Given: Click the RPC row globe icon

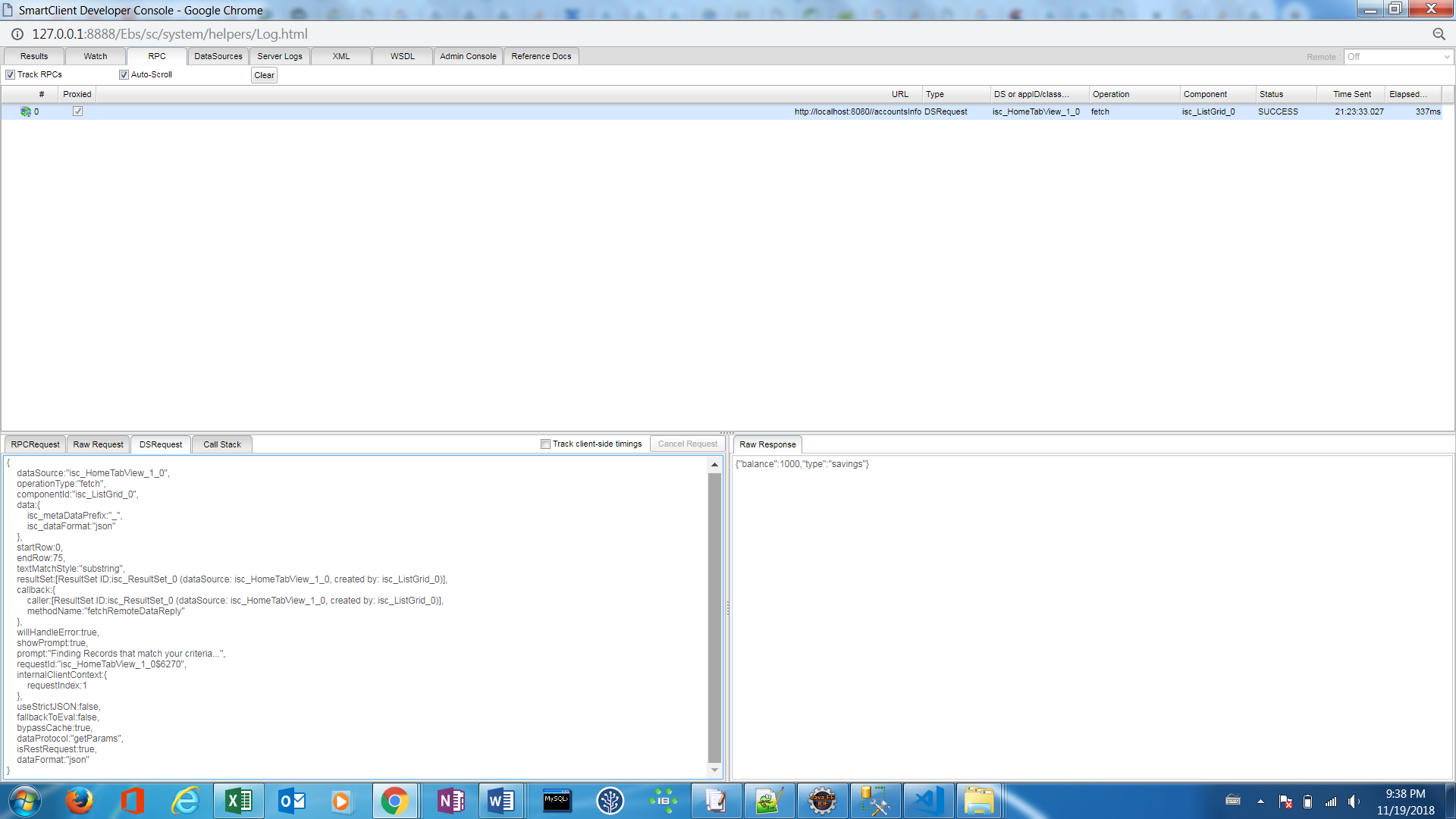Looking at the screenshot, I should (x=26, y=111).
